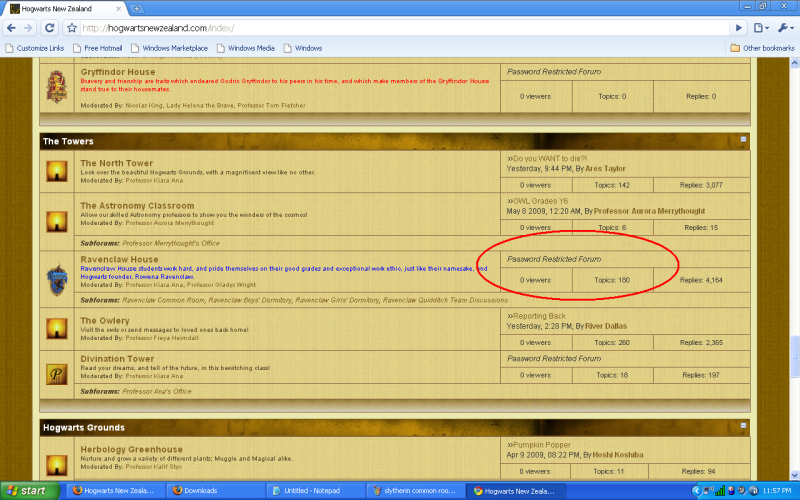Open the wrench customize menu

point(786,28)
